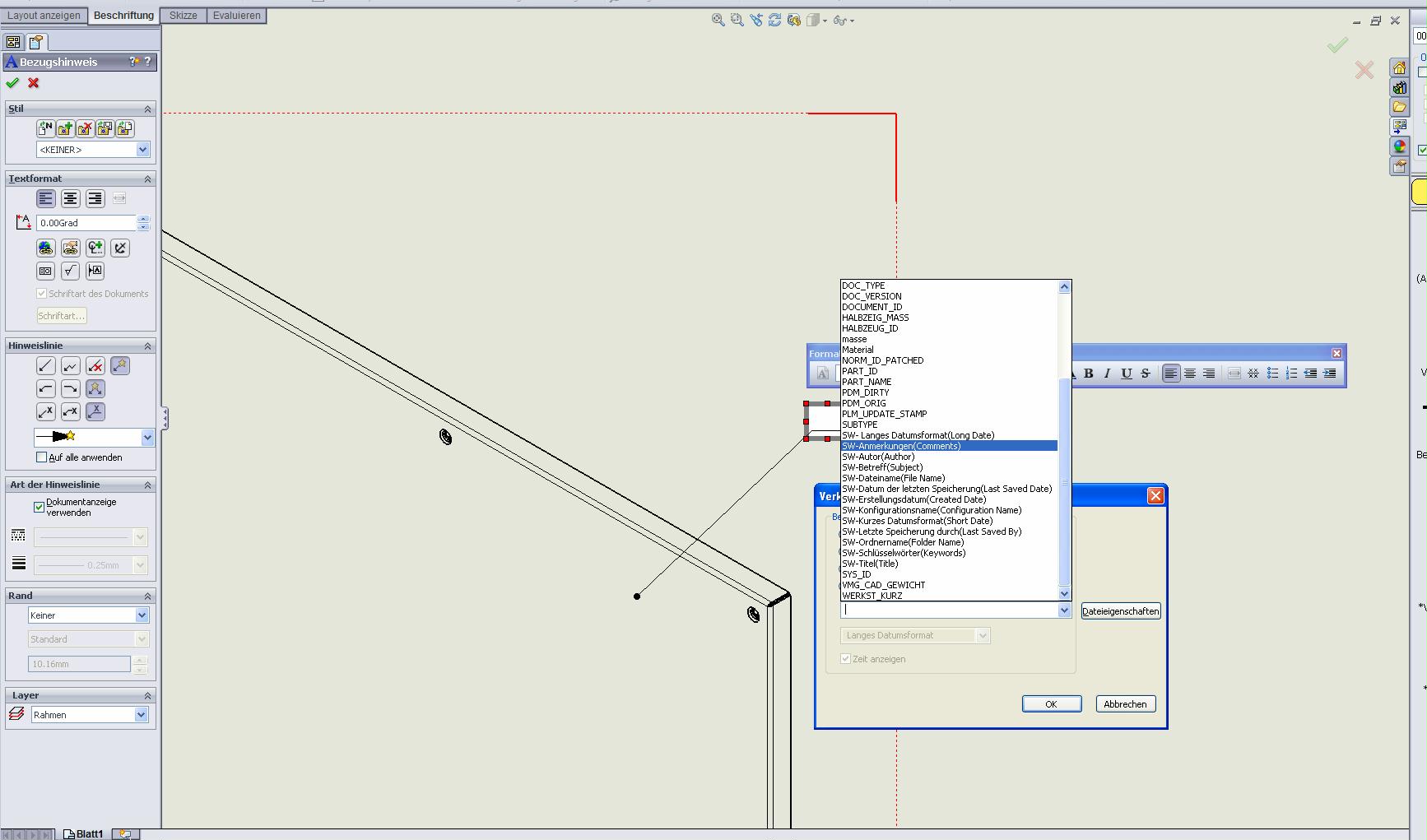
Task: Uncheck 'Dokumentanzeige verwenden'
Action: pyautogui.click(x=39, y=507)
